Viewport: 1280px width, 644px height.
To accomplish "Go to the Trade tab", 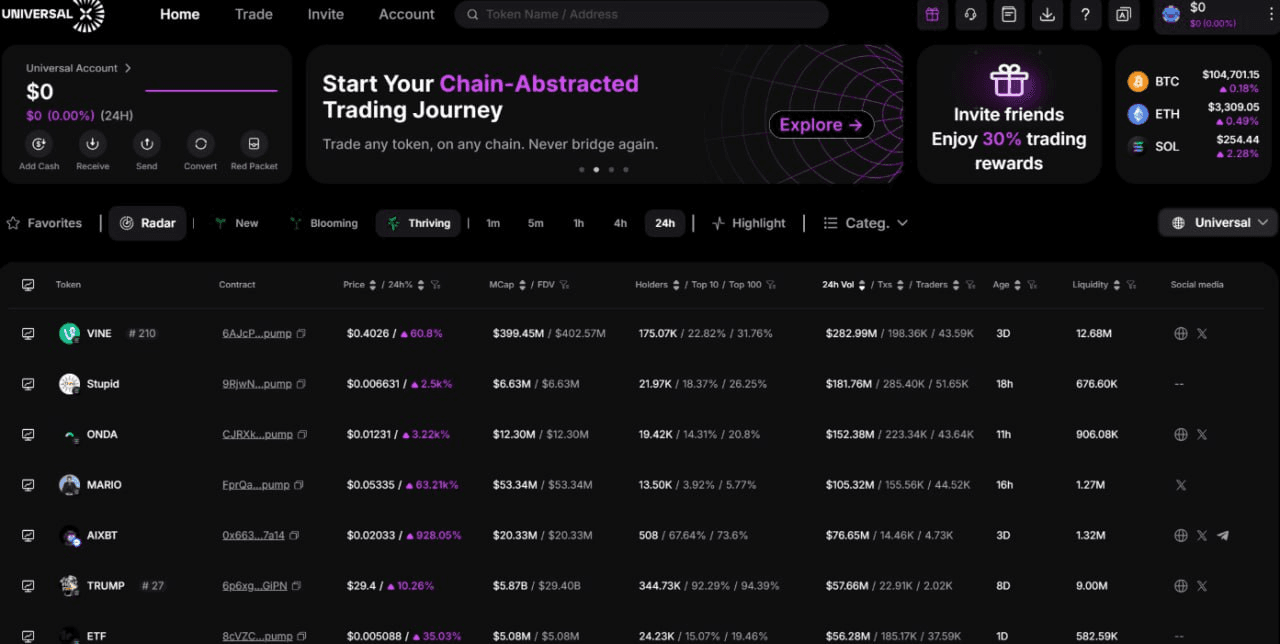I will [254, 14].
